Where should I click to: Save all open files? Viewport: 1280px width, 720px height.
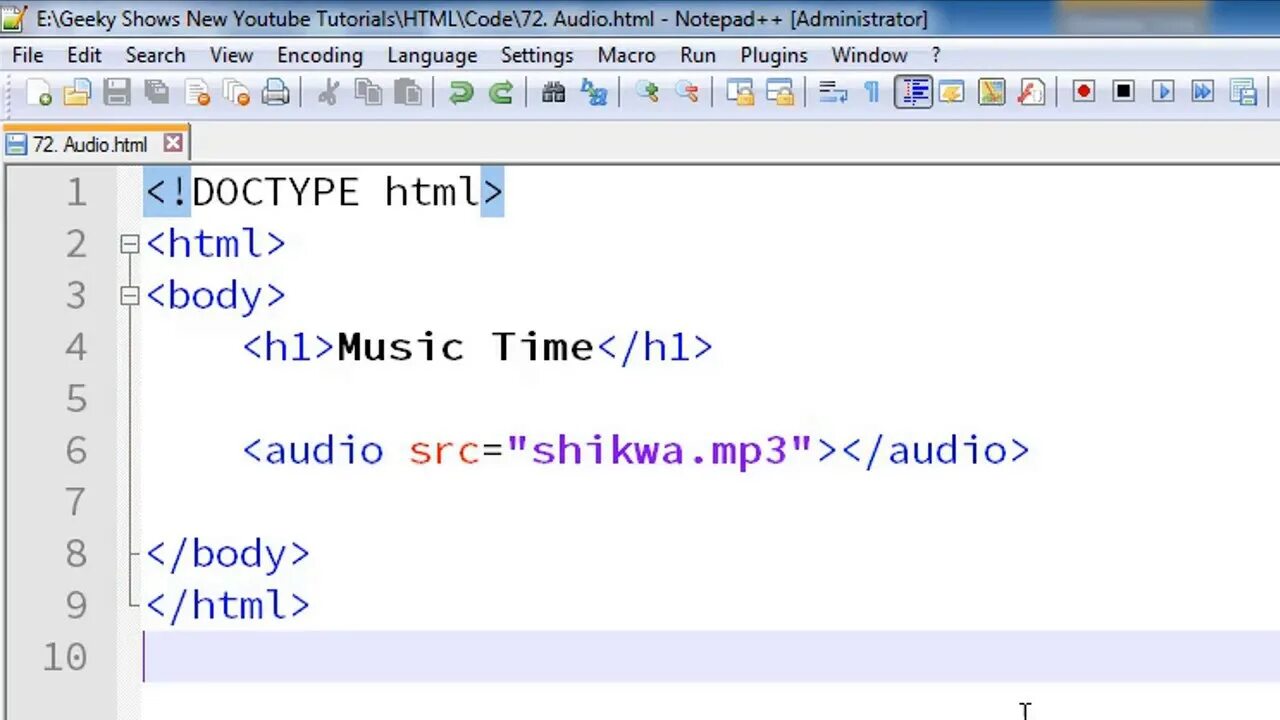(x=156, y=92)
